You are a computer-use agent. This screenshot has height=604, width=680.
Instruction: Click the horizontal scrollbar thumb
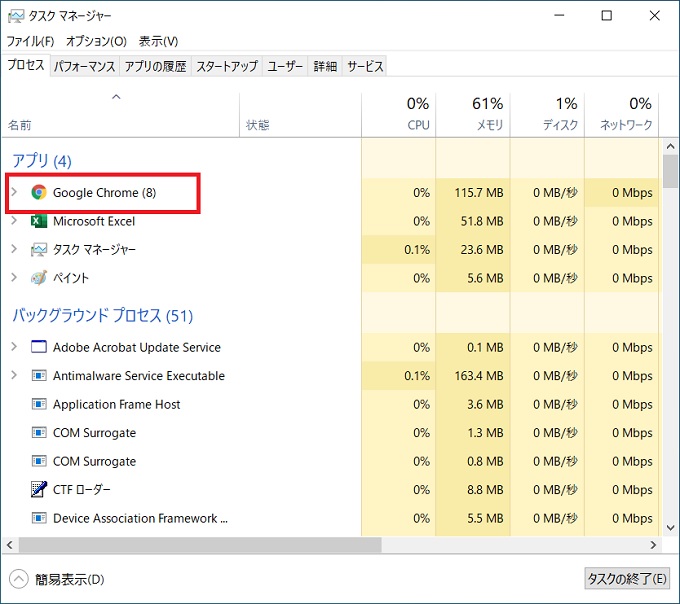(x=200, y=545)
